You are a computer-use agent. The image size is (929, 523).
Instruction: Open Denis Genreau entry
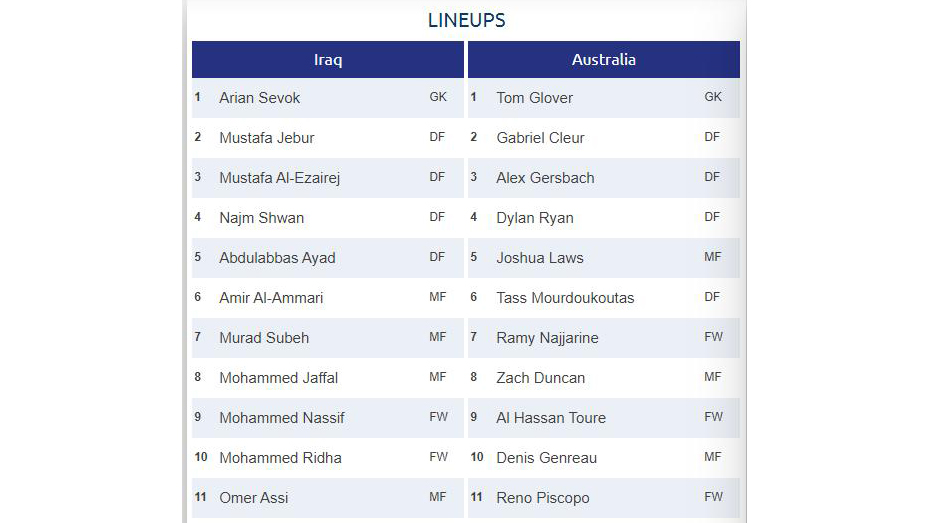click(546, 458)
